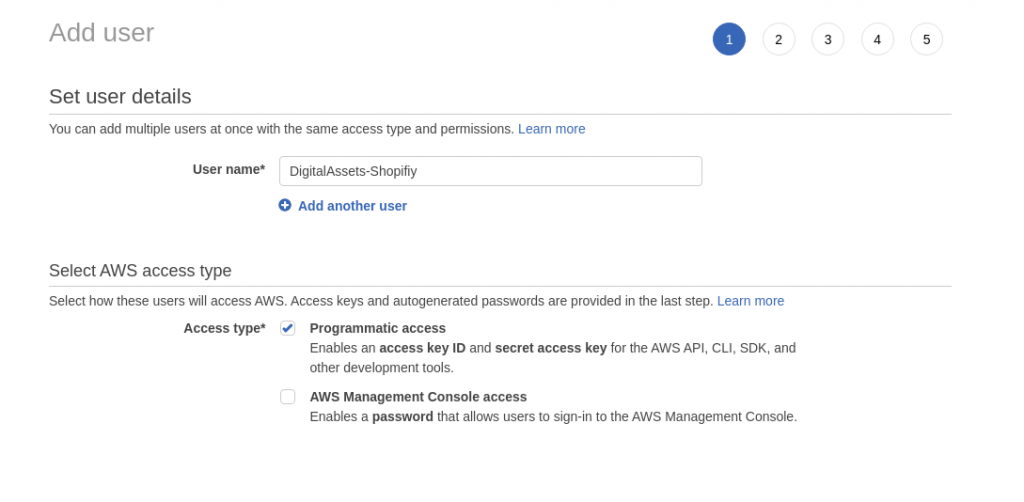Image resolution: width=1024 pixels, height=502 pixels.
Task: Click the Access type* label
Action: tap(224, 328)
